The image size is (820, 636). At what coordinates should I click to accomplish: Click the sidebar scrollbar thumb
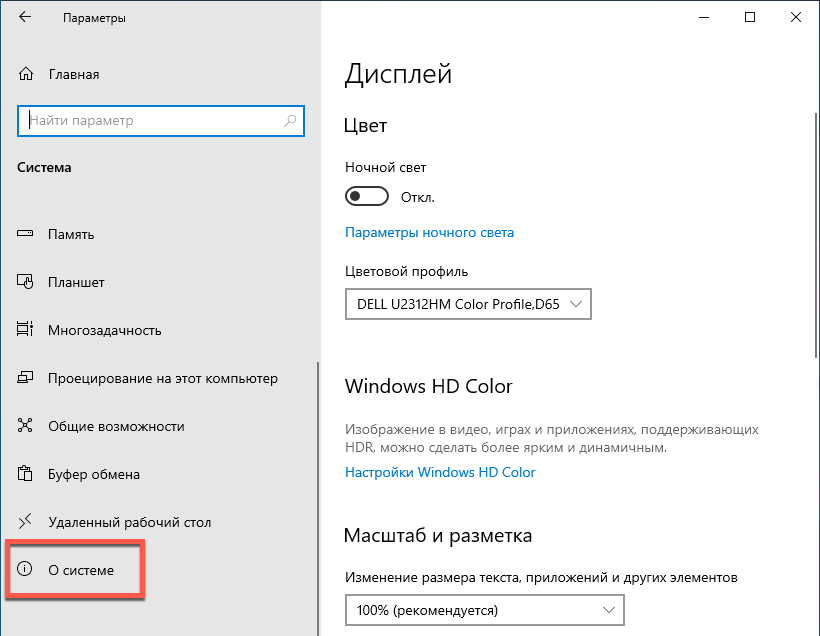pos(318,498)
